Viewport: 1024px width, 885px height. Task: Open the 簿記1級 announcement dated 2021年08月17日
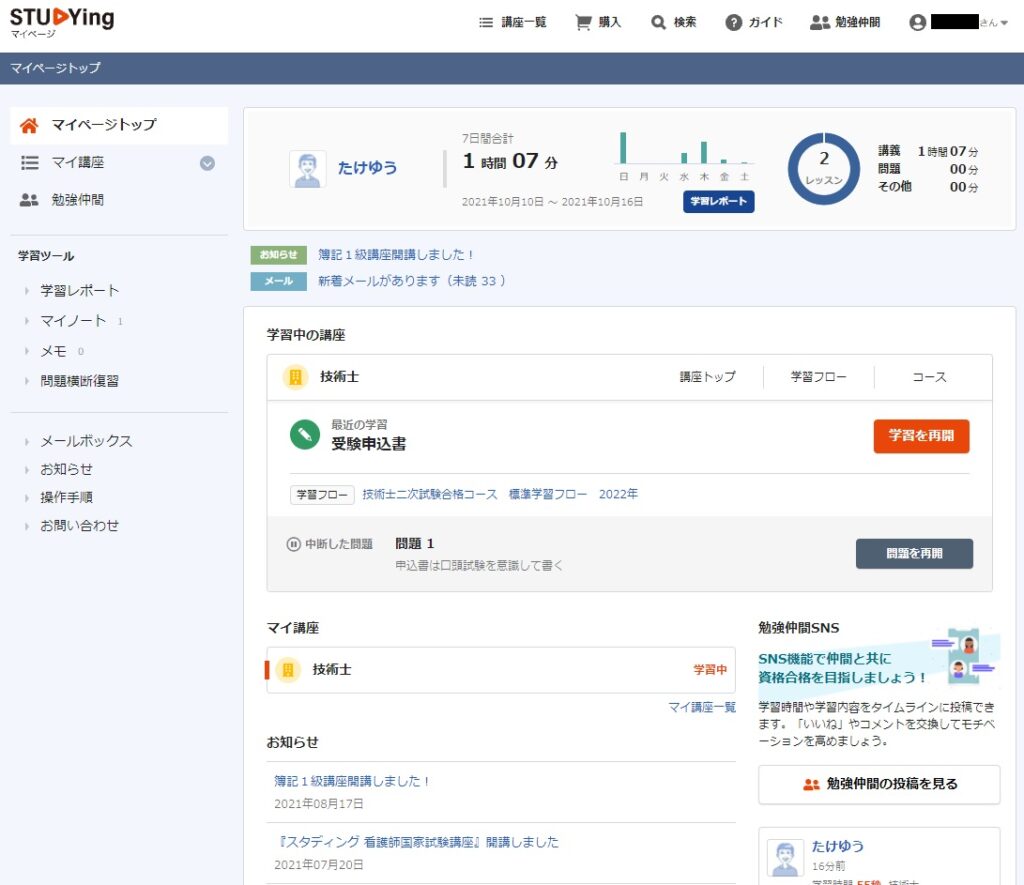[x=351, y=781]
